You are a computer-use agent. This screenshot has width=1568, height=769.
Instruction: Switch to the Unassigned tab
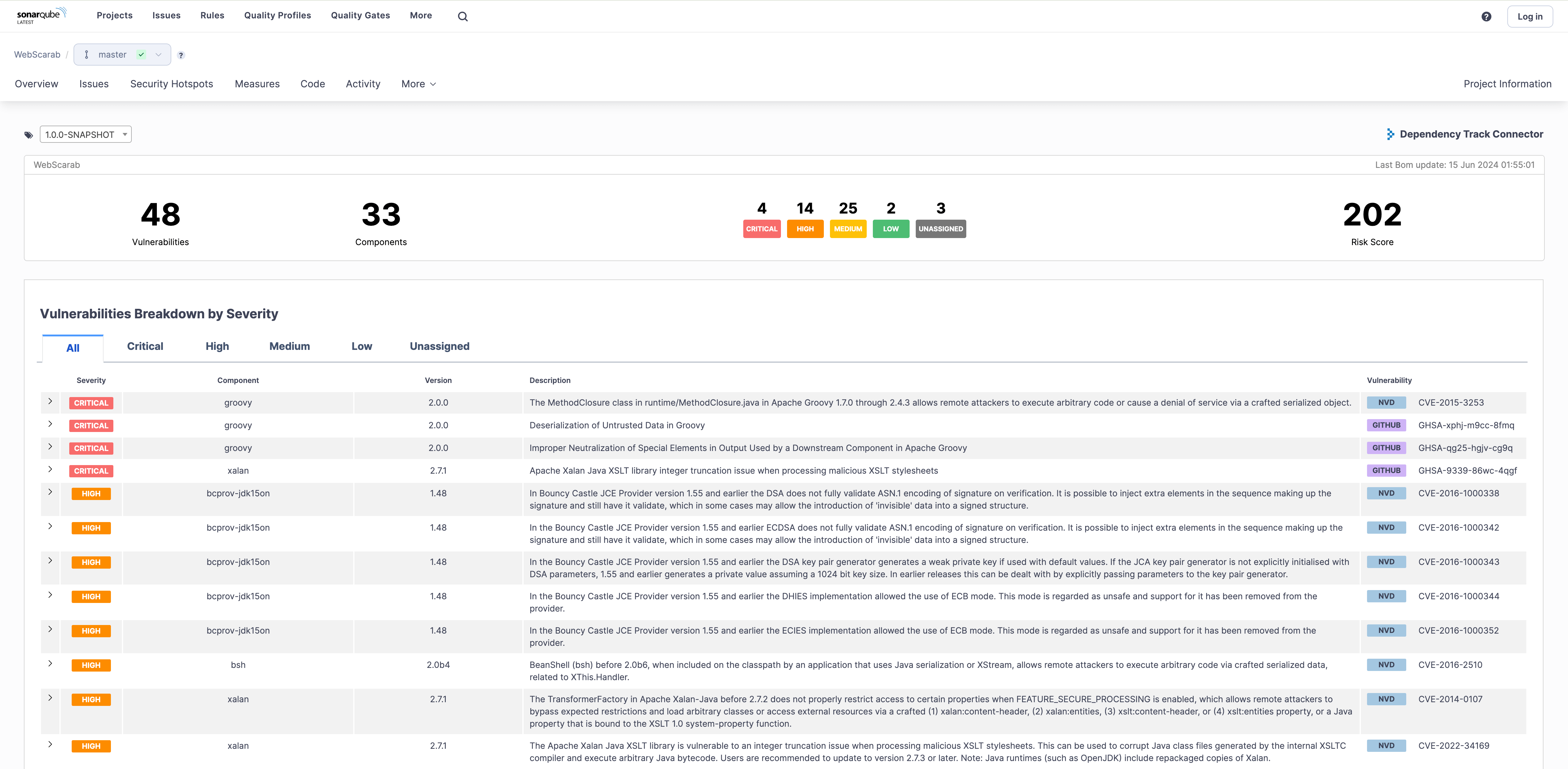[439, 347]
